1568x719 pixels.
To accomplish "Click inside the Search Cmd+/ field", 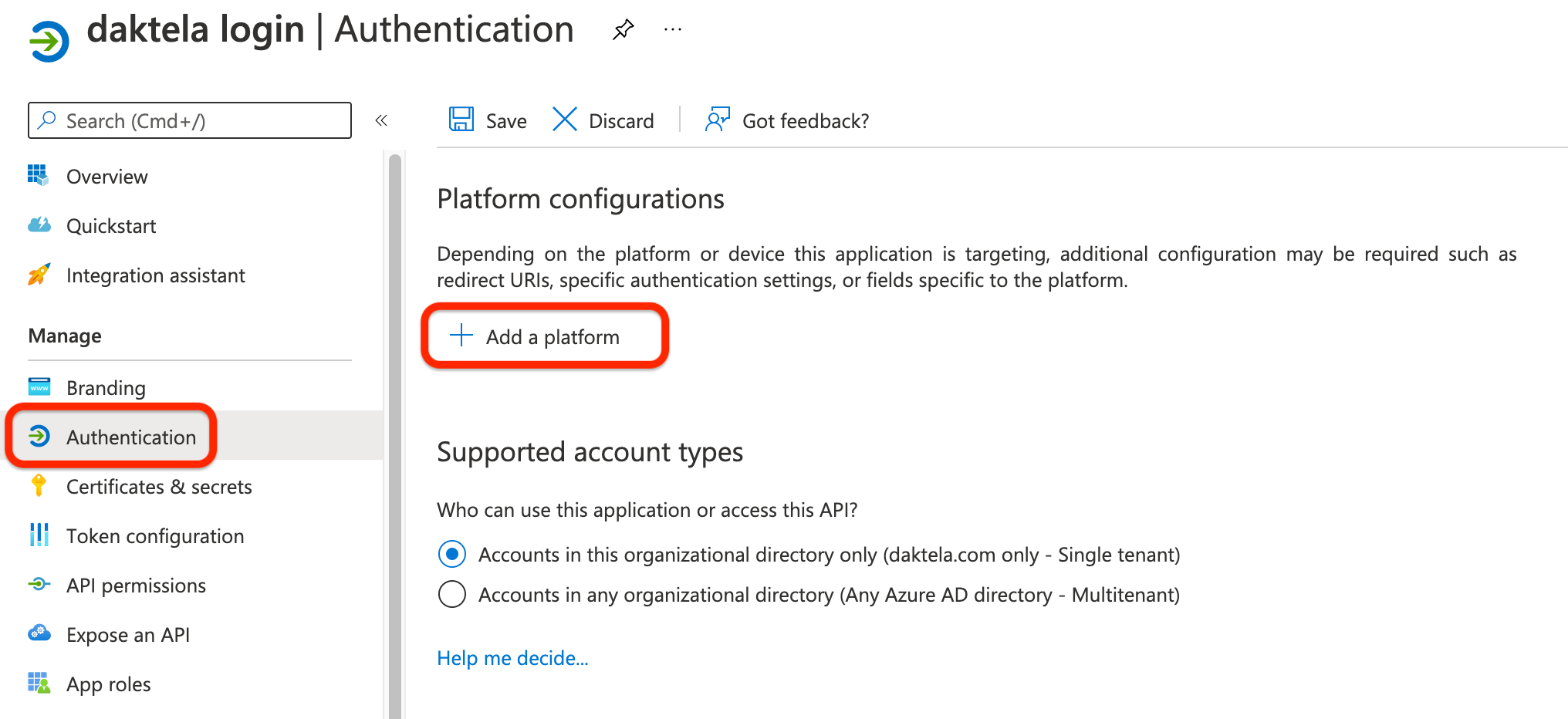I will point(189,120).
